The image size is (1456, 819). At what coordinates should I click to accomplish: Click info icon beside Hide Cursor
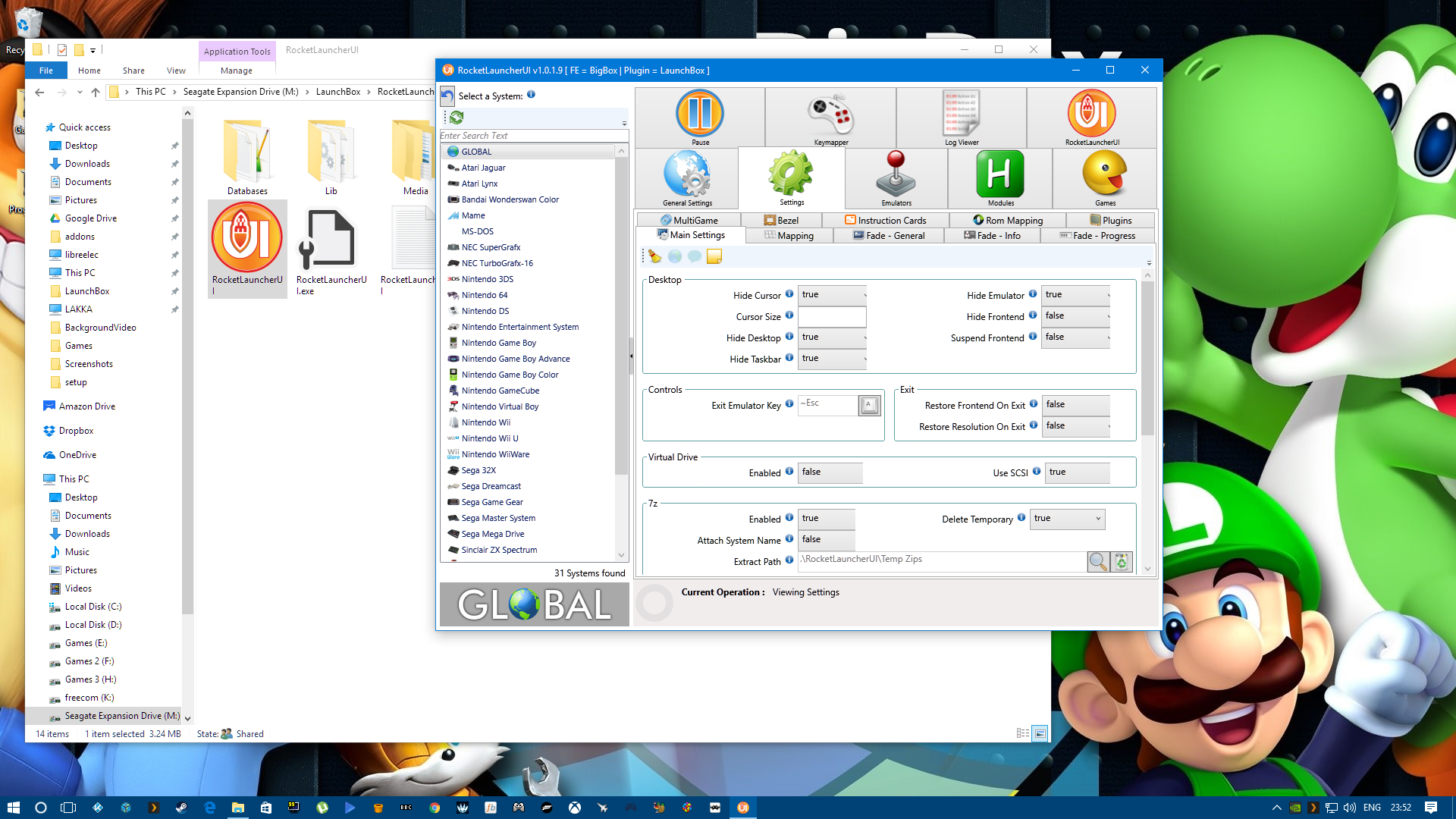[789, 293]
